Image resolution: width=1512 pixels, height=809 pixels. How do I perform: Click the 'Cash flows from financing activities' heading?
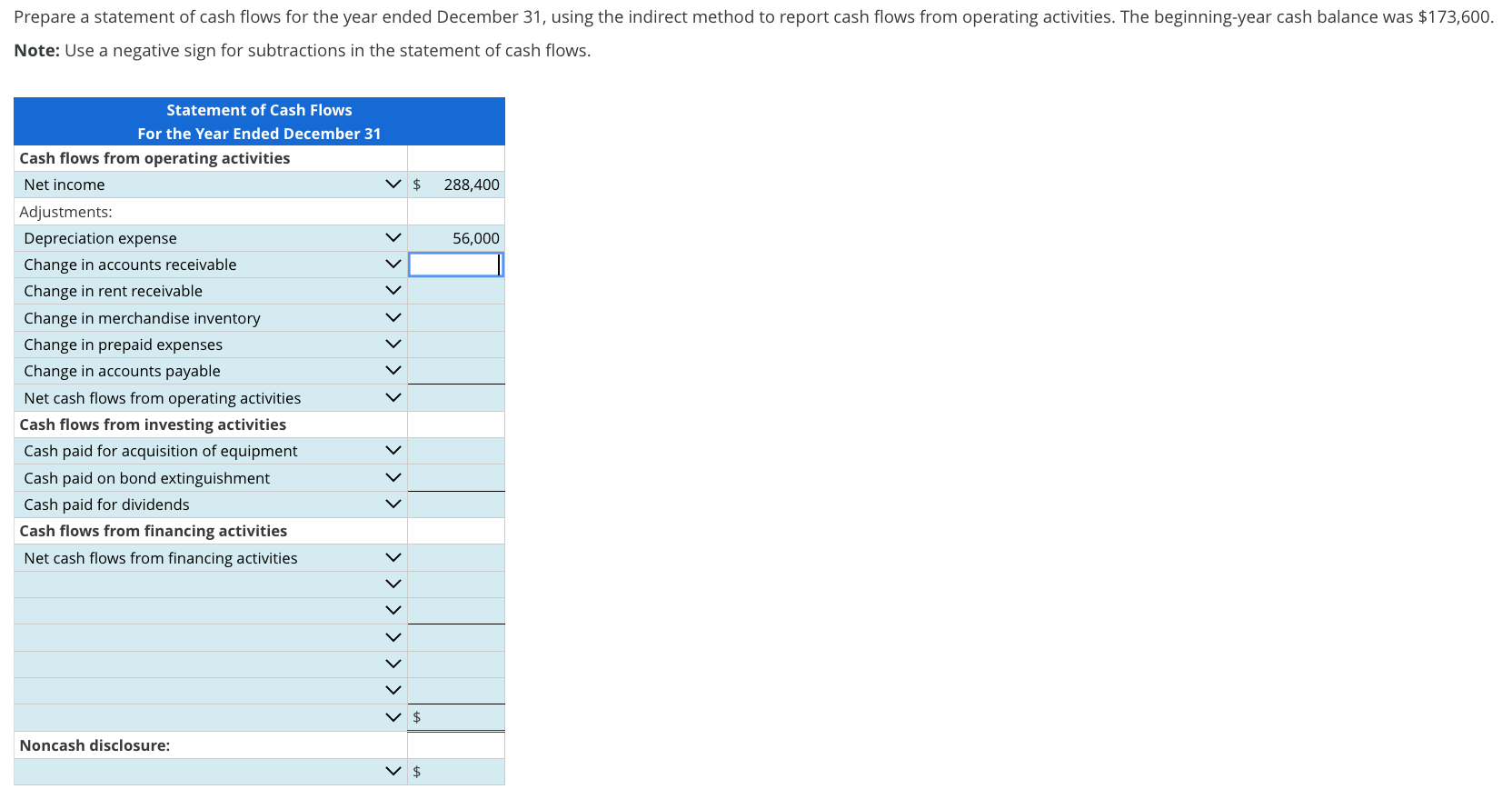154,531
